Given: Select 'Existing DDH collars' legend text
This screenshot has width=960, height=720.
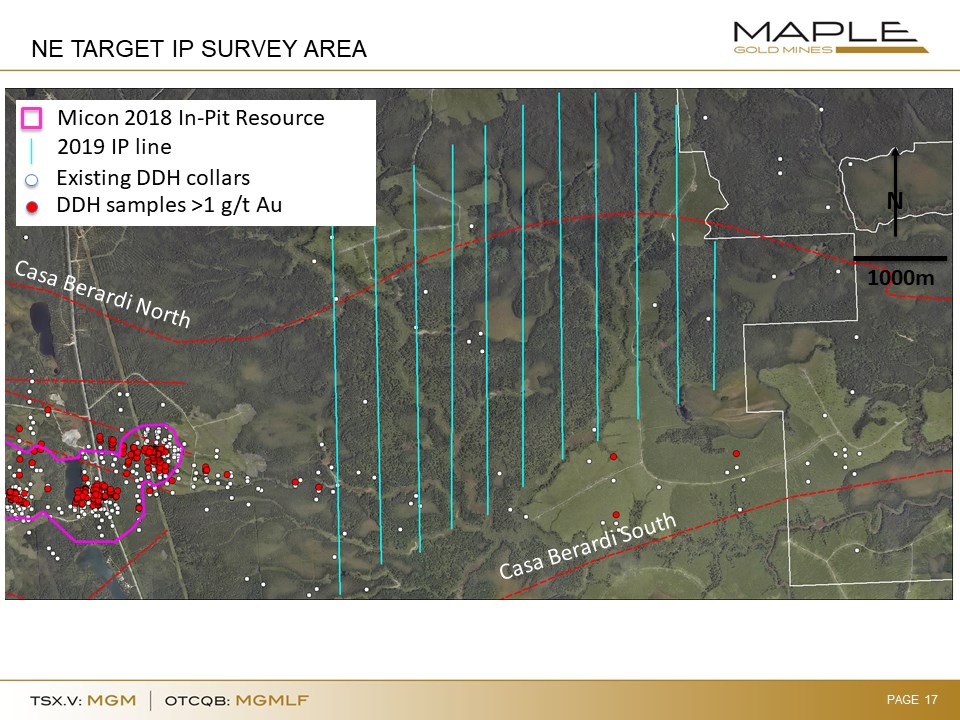Looking at the screenshot, I should (153, 178).
